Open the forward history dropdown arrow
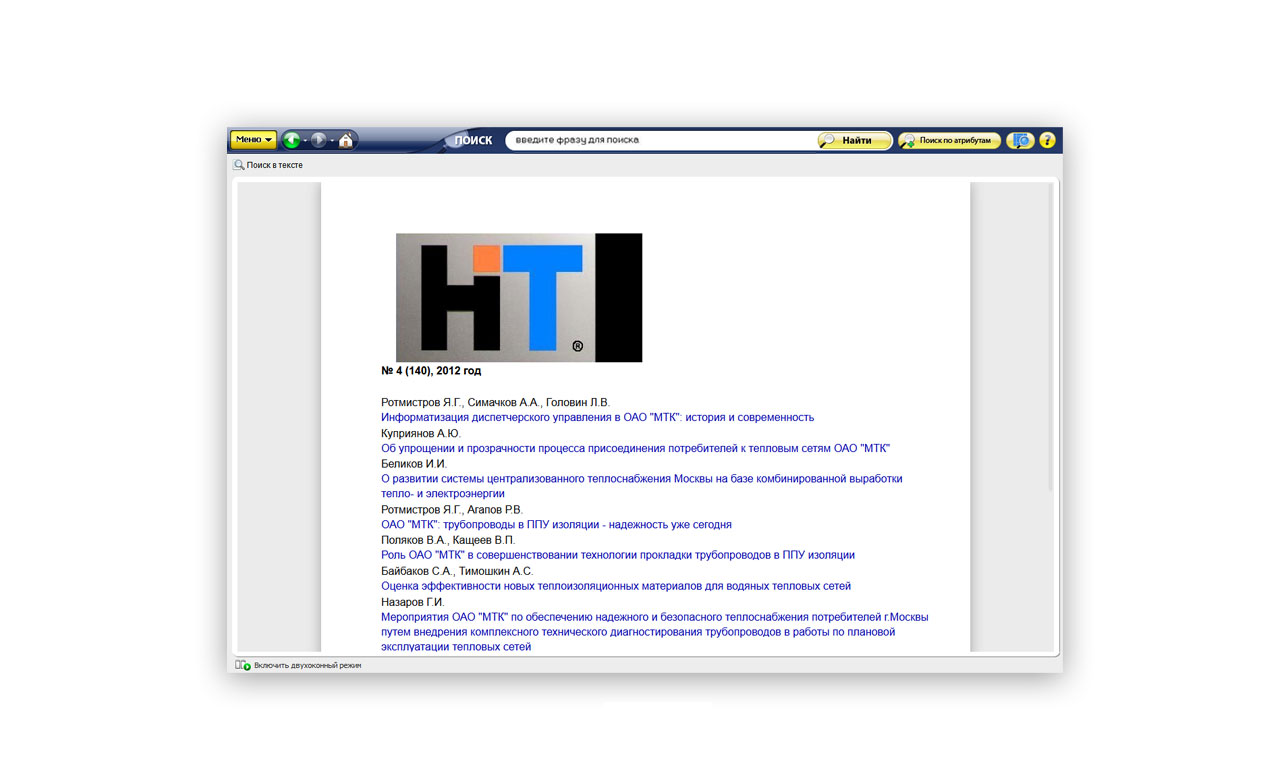 point(332,141)
